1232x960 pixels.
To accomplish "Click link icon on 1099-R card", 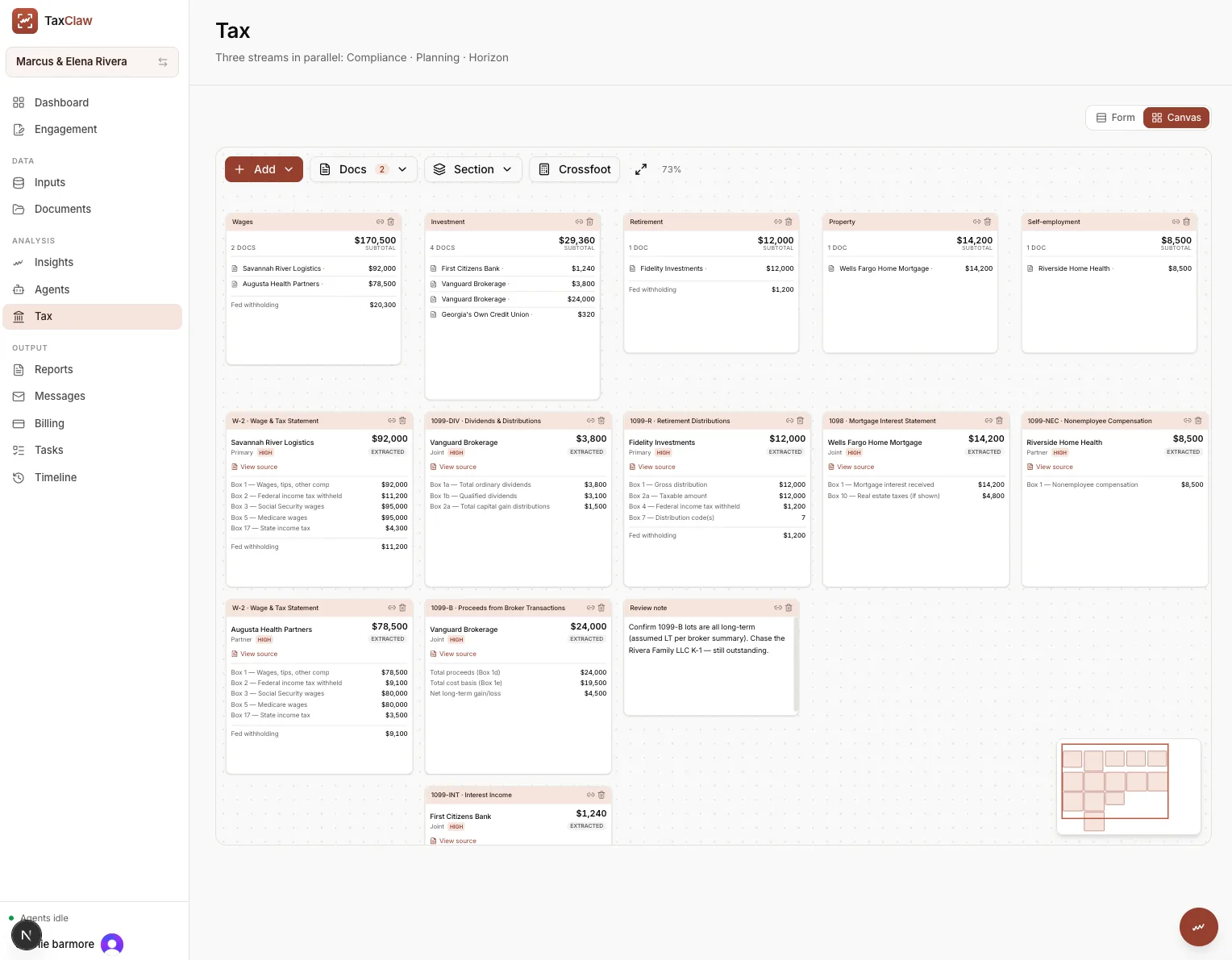I will (x=790, y=421).
